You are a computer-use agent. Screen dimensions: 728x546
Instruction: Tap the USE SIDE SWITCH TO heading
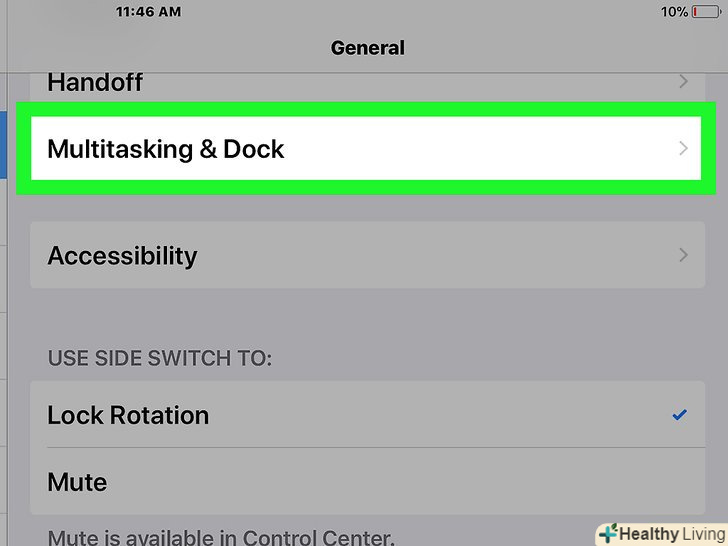(x=159, y=357)
